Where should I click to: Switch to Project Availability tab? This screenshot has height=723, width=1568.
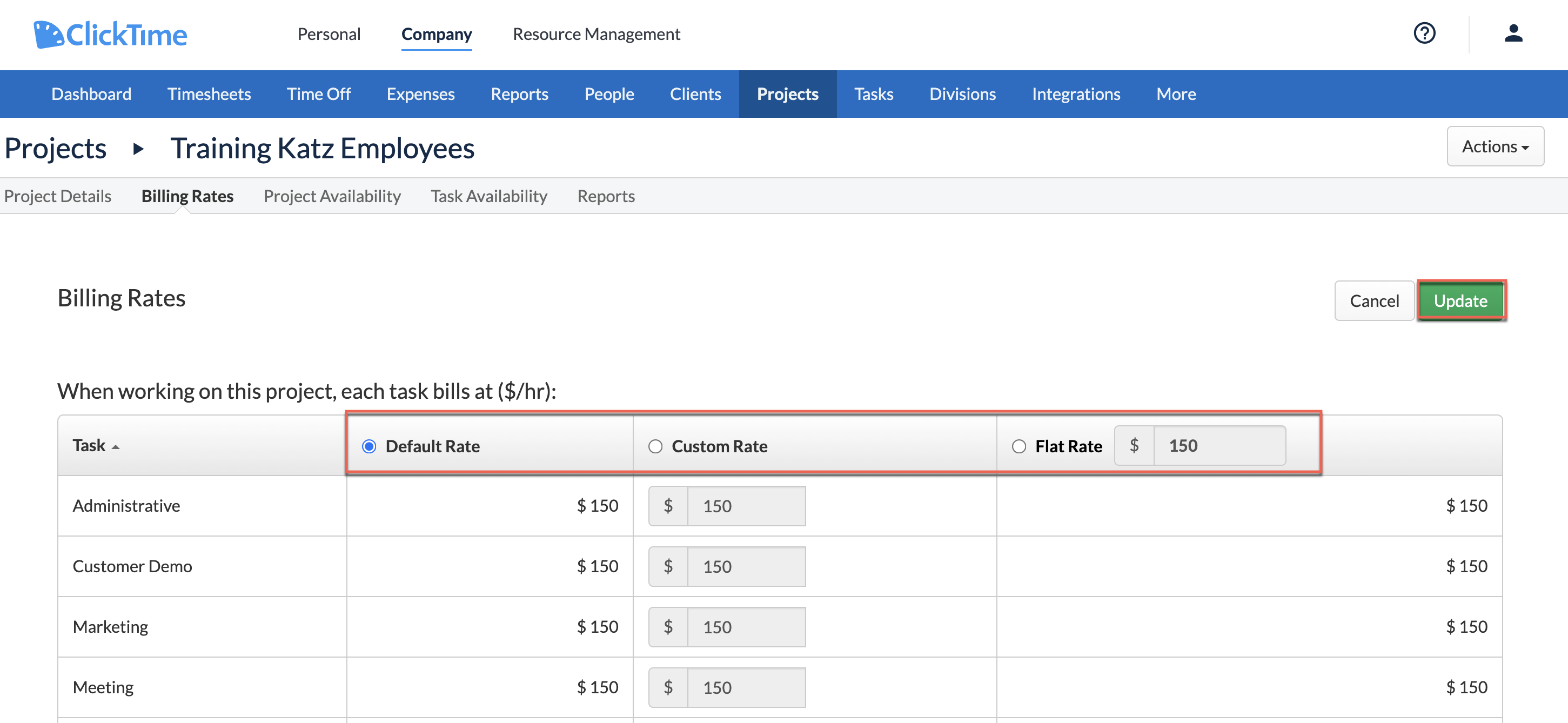tap(332, 196)
